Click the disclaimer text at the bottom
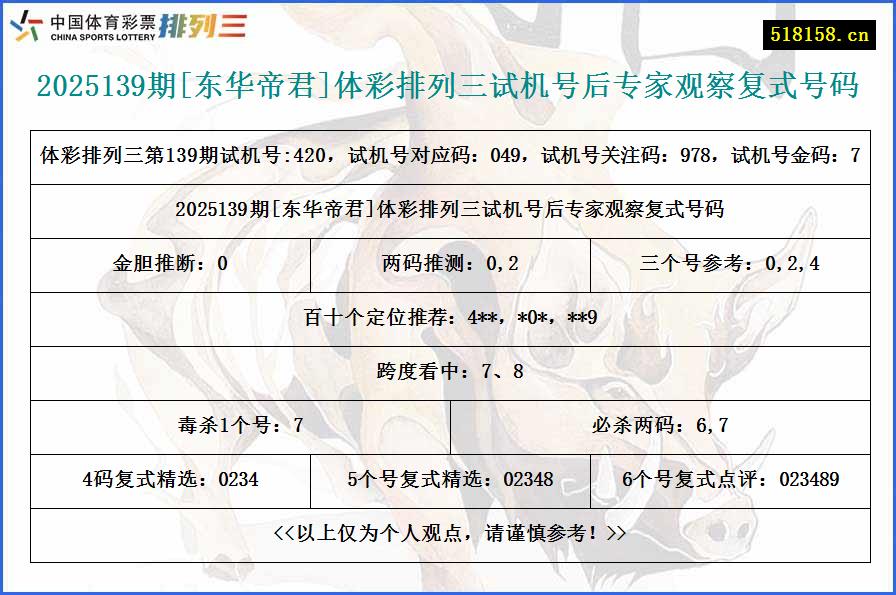This screenshot has height=595, width=896. [x=447, y=535]
